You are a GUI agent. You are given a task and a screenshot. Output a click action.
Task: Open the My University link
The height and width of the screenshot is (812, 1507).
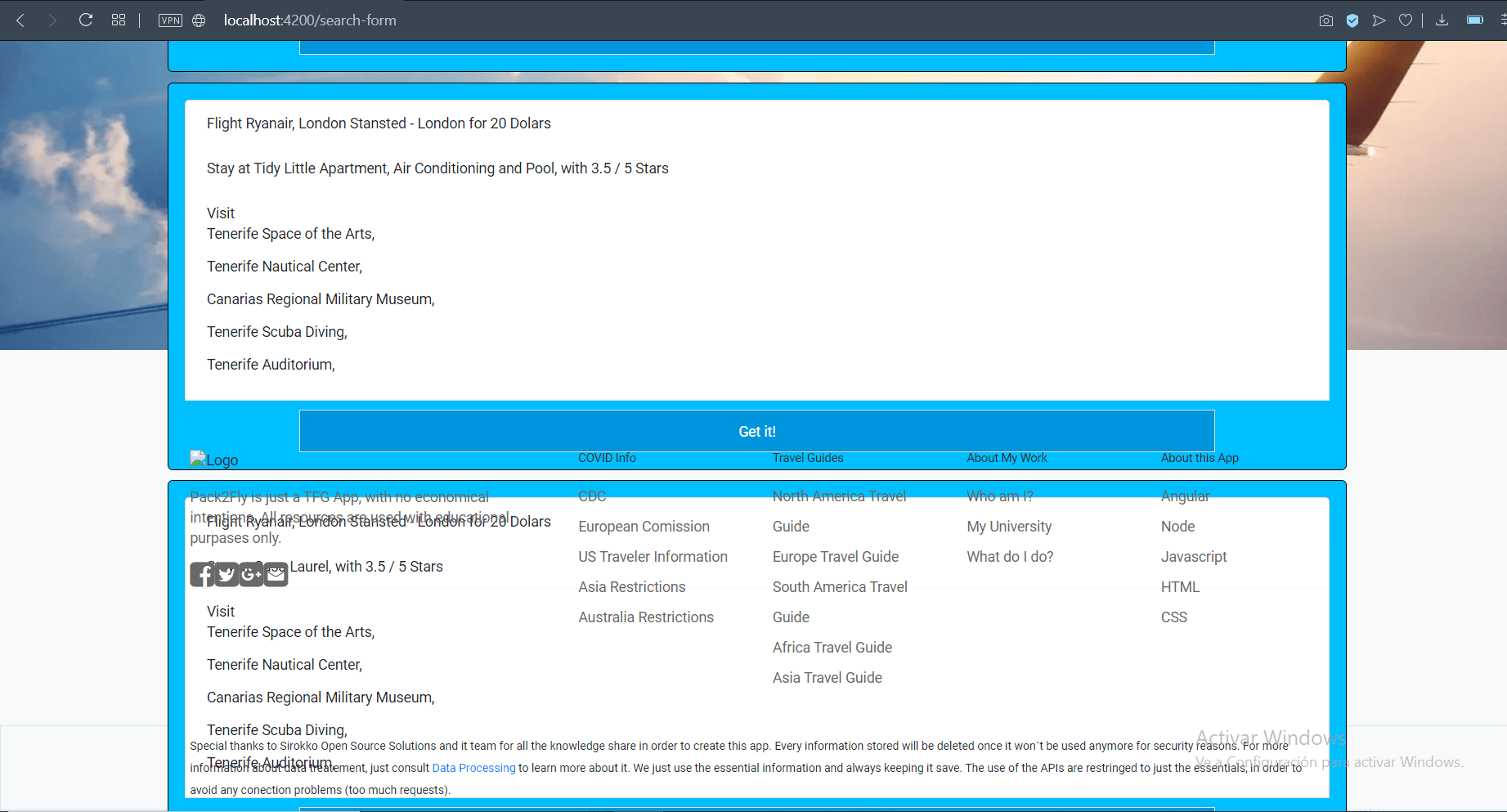(x=1009, y=527)
